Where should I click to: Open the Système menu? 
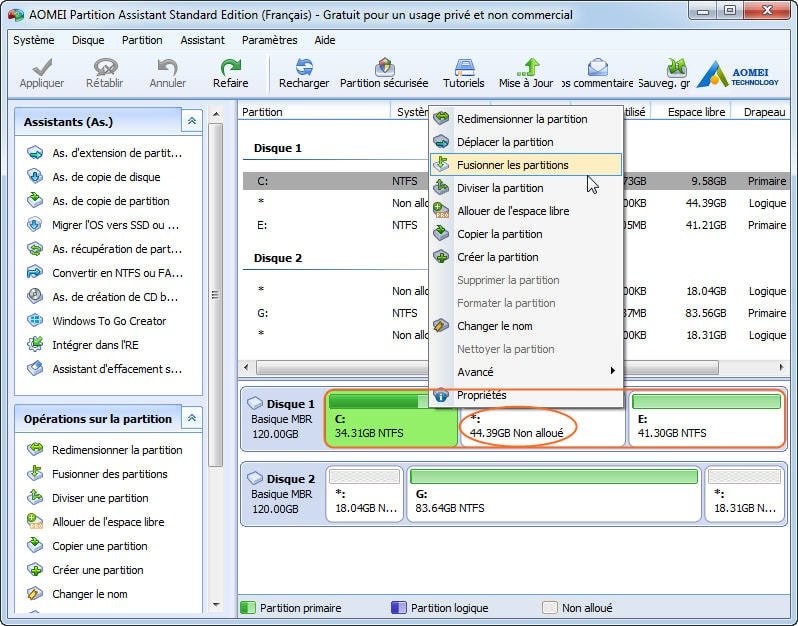point(34,40)
